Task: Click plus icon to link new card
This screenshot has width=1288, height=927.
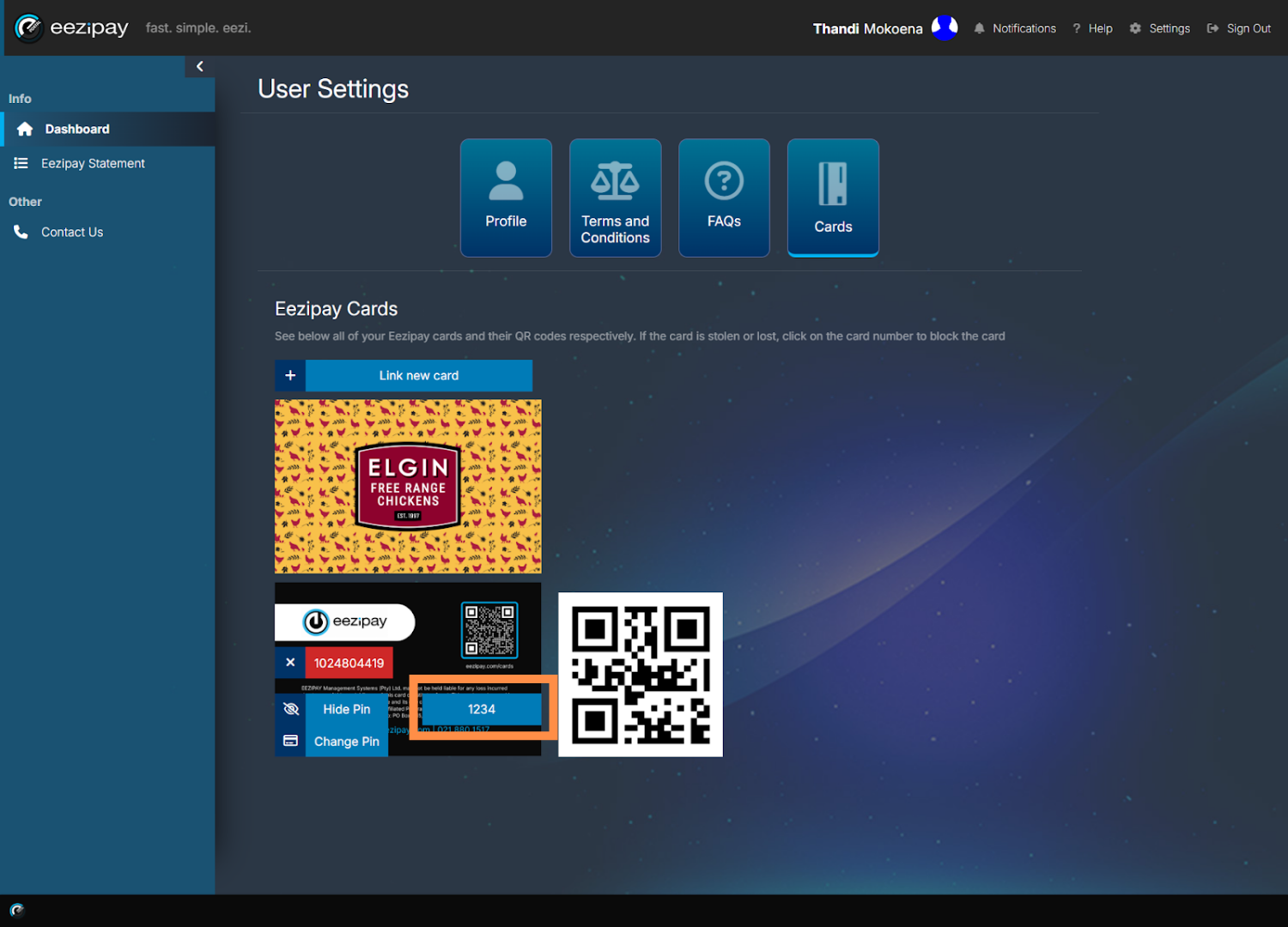Action: click(x=290, y=375)
